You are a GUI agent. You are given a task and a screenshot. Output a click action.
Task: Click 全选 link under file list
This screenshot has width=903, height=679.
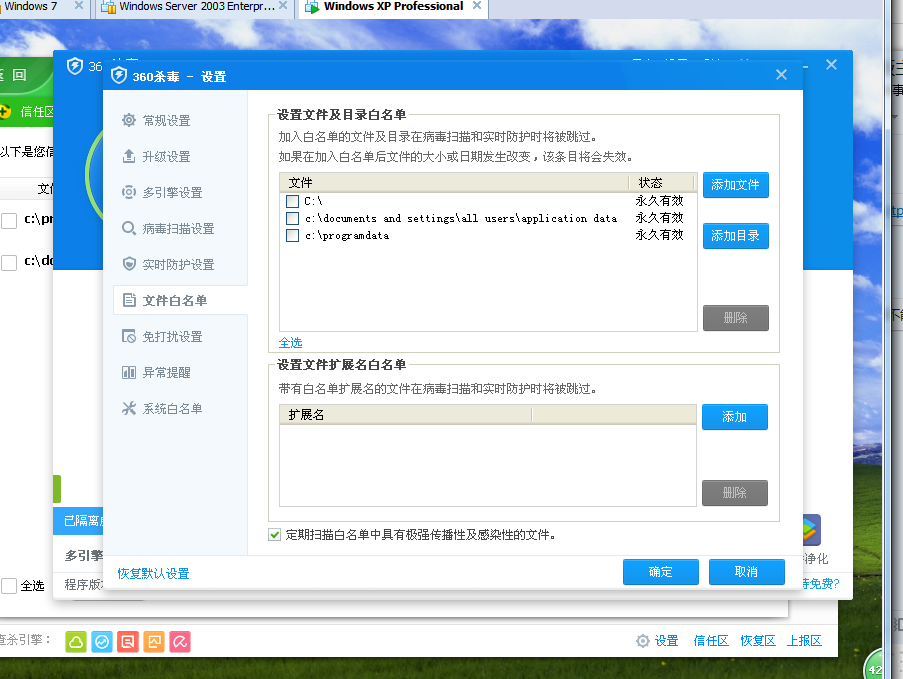click(x=290, y=343)
